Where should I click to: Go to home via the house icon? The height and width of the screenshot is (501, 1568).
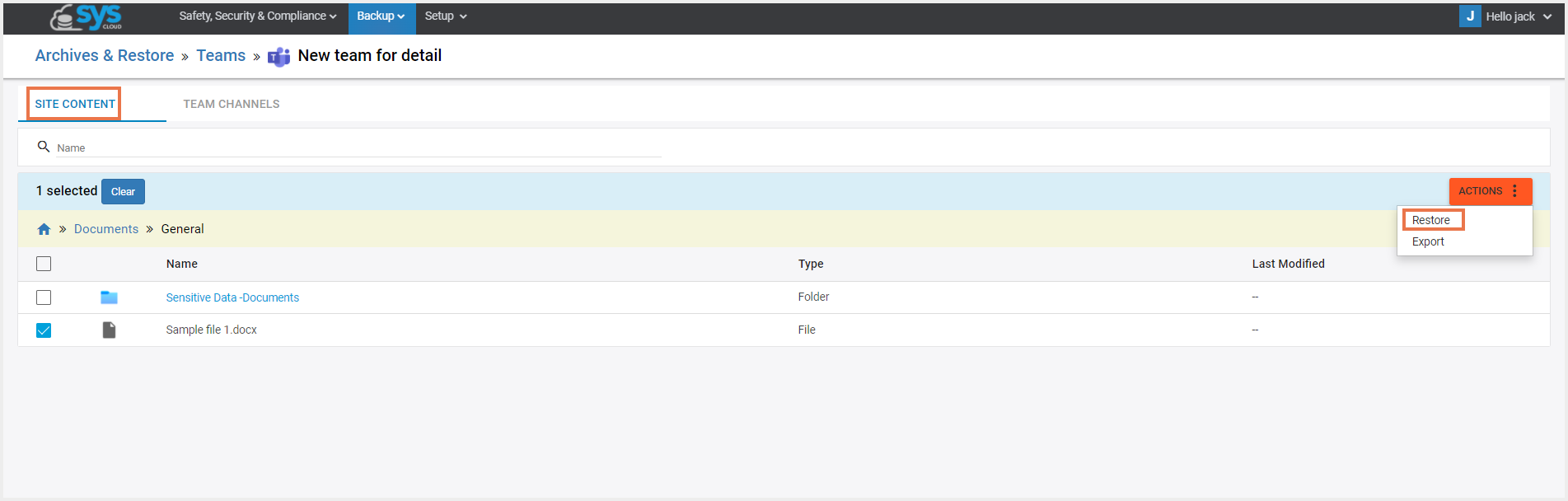point(44,229)
